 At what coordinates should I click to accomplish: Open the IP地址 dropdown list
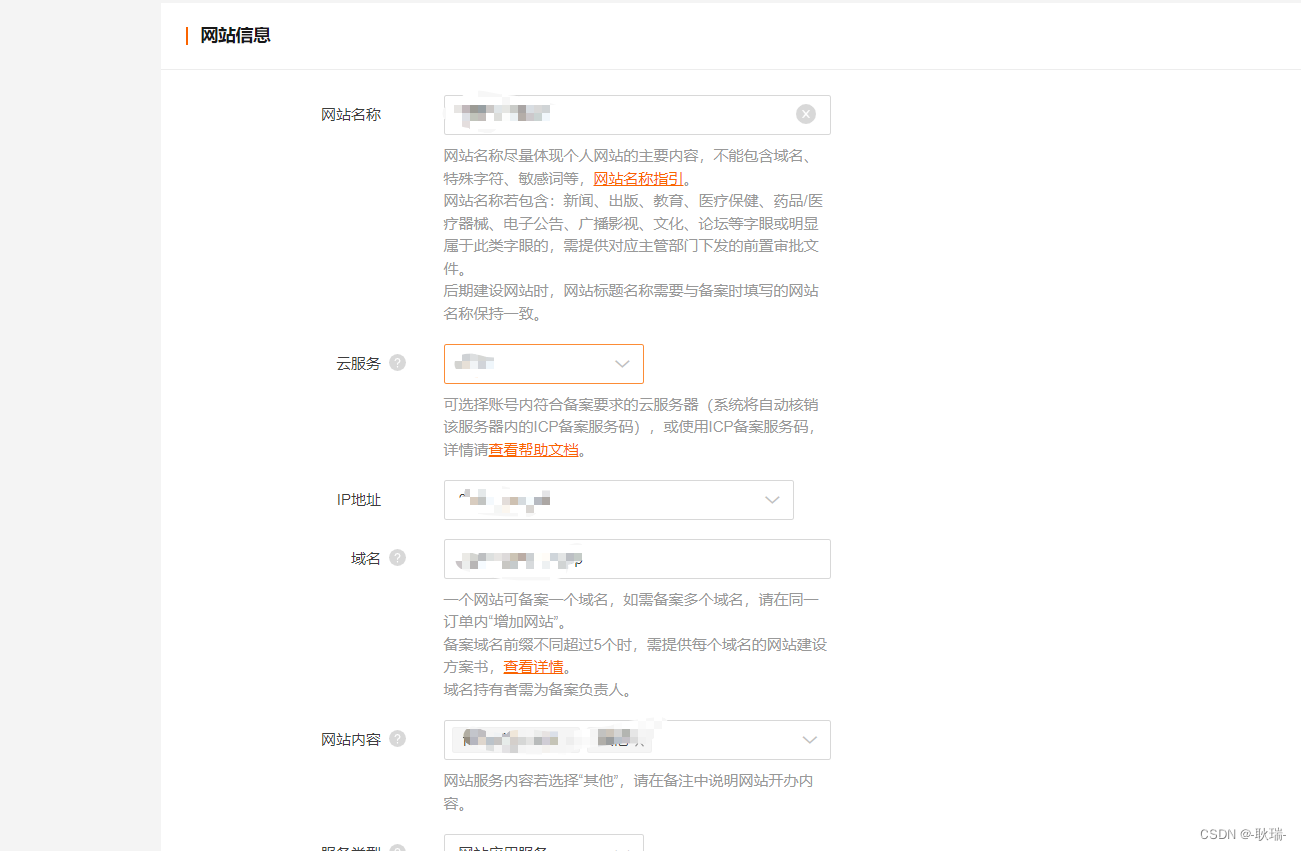pyautogui.click(x=618, y=500)
